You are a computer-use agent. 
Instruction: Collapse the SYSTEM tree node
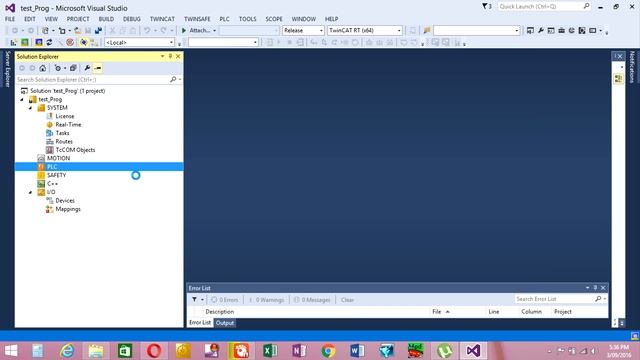pos(31,108)
